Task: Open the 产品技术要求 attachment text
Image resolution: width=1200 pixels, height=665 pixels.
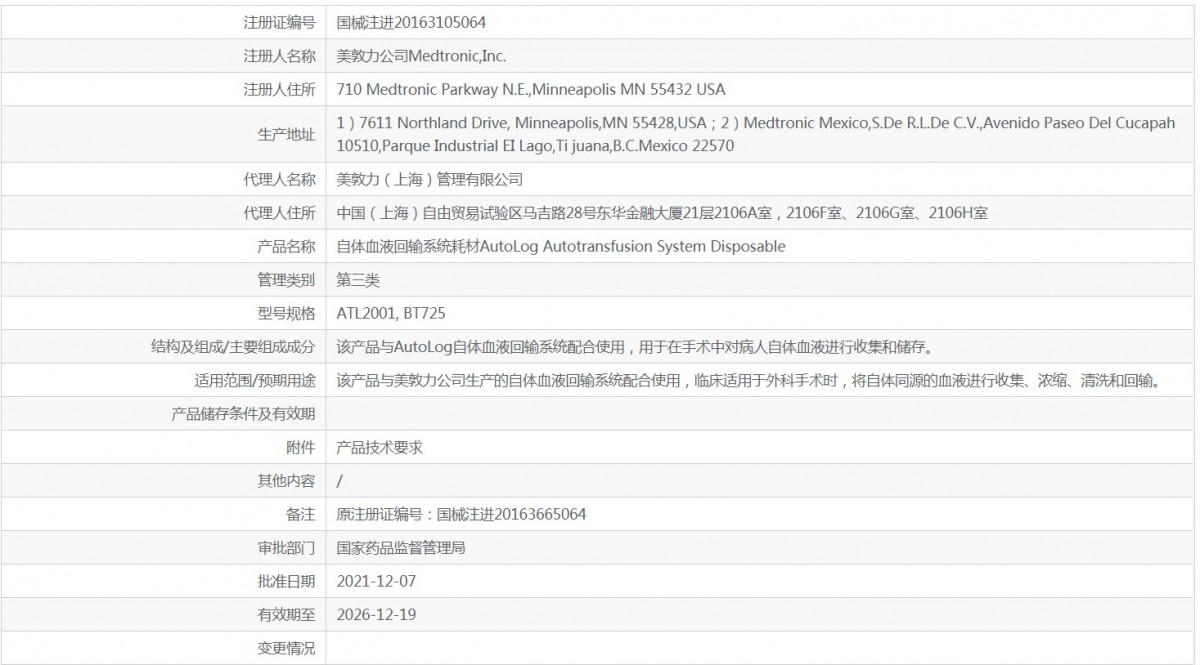Action: point(380,448)
